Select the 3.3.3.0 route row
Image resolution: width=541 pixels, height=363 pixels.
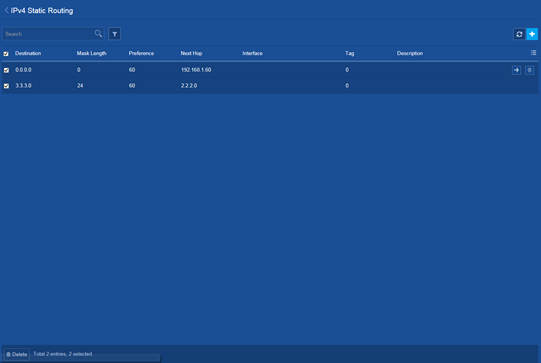click(x=270, y=86)
